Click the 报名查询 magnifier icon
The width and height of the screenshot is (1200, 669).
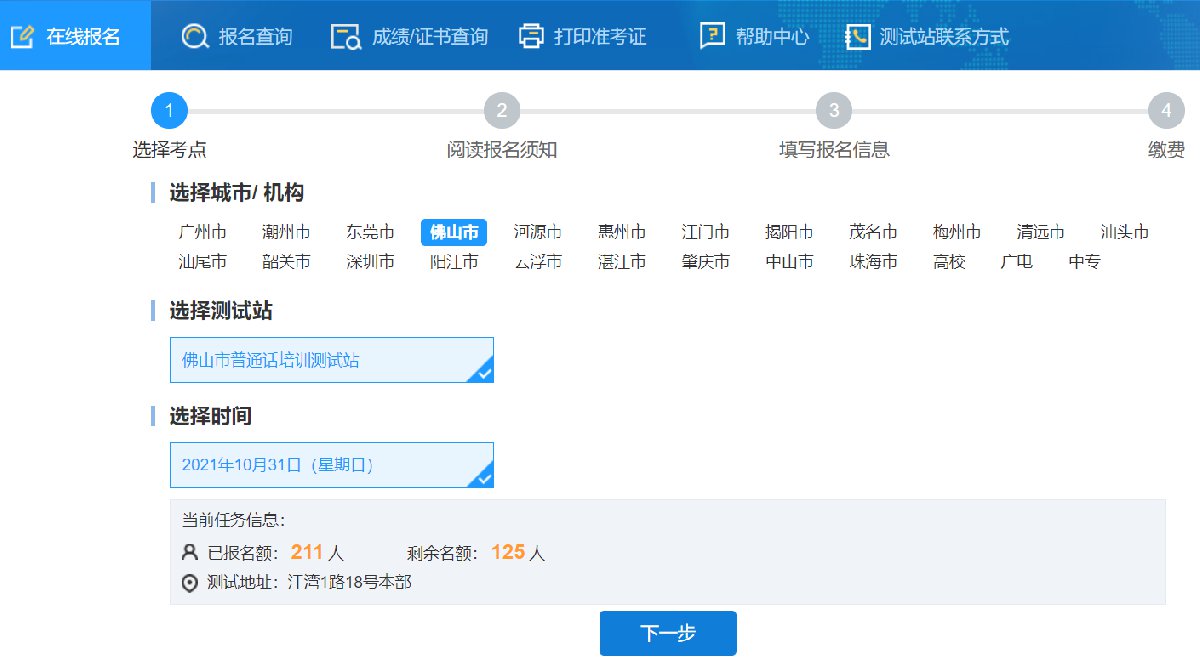tap(194, 36)
